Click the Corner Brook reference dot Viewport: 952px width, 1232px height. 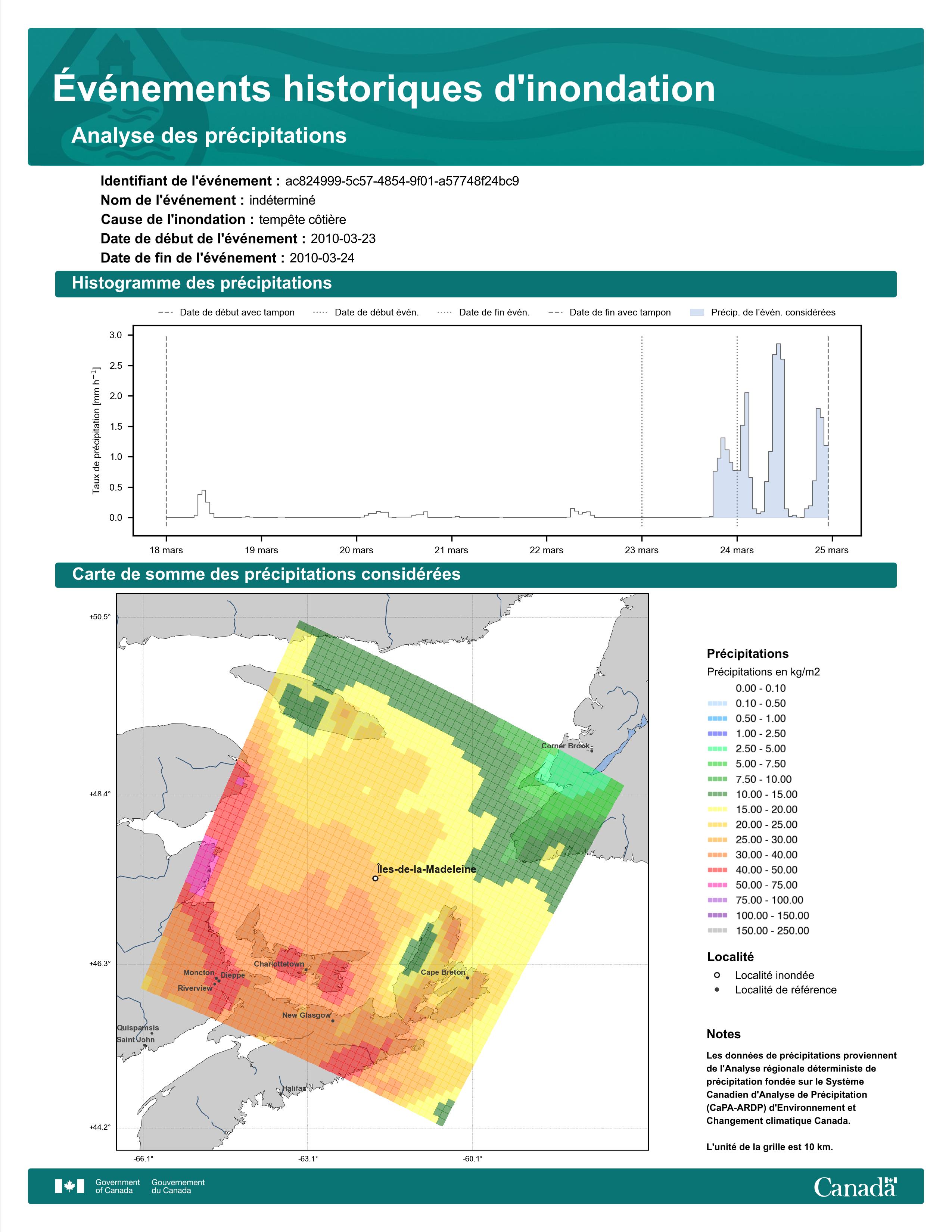[592, 751]
